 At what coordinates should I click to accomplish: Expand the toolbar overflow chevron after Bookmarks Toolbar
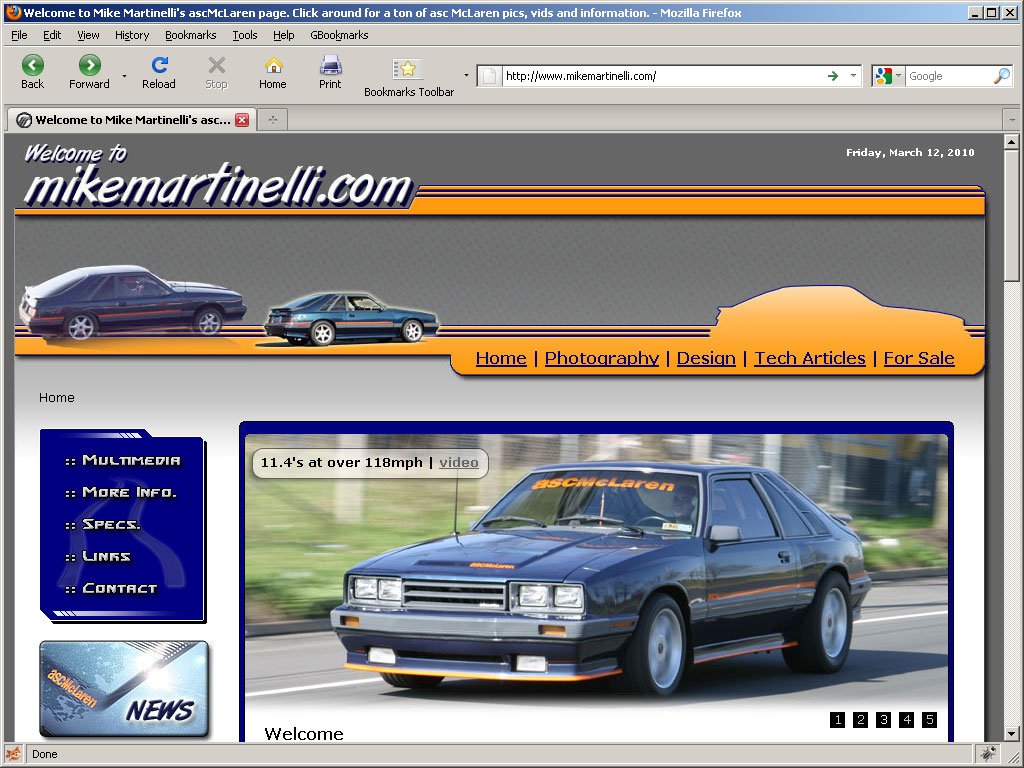tap(466, 76)
